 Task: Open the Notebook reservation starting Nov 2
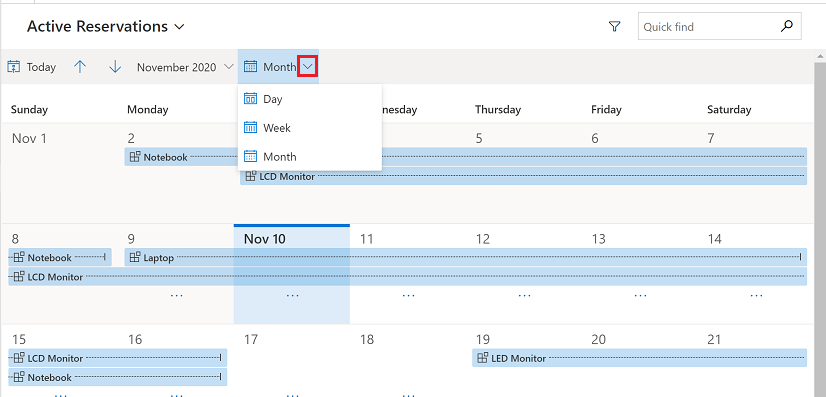click(181, 157)
